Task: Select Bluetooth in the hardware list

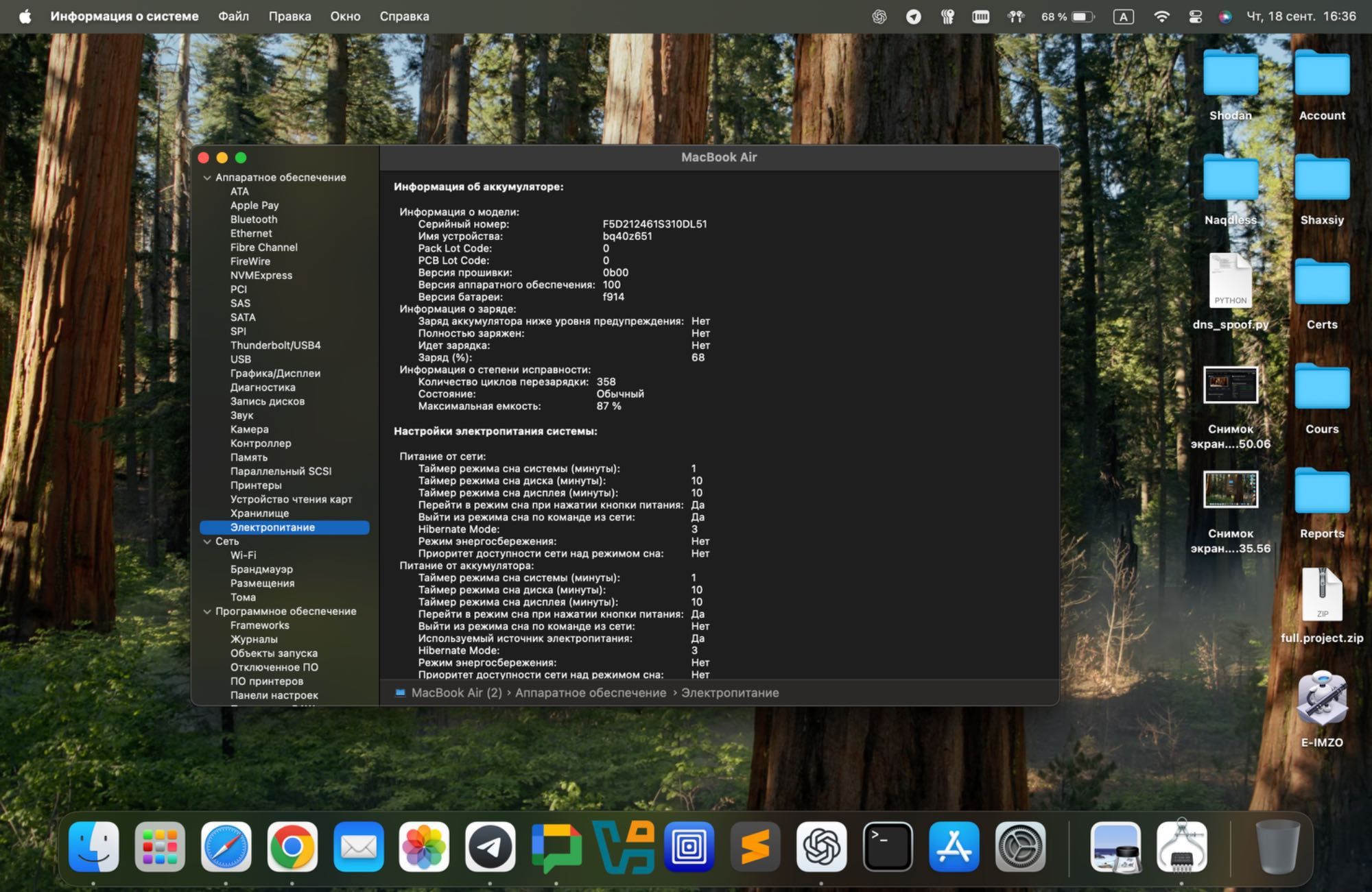Action: (x=254, y=219)
